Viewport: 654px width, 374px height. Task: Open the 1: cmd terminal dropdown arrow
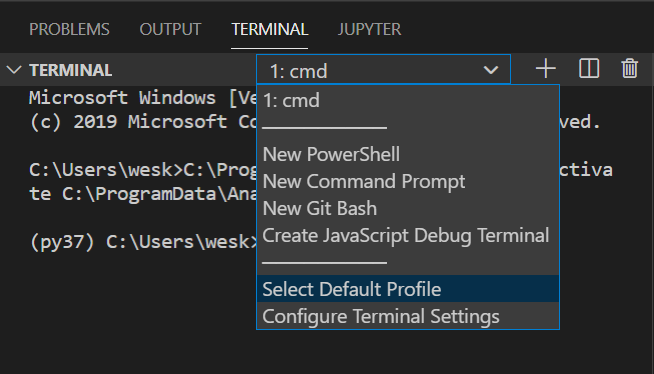(x=490, y=70)
